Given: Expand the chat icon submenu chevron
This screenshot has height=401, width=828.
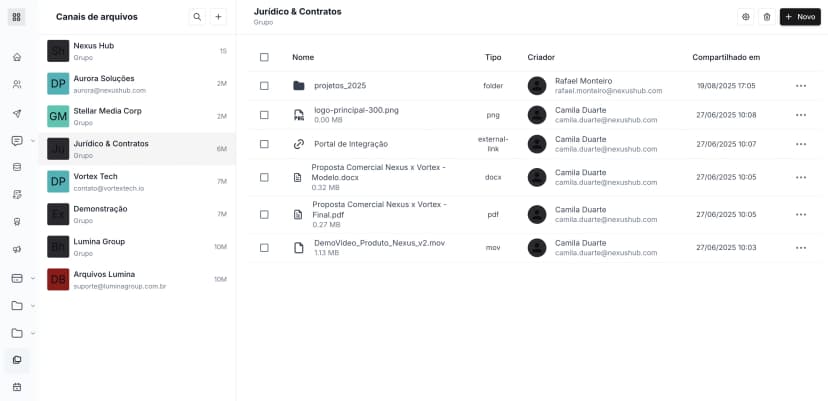Looking at the screenshot, I should (33, 141).
